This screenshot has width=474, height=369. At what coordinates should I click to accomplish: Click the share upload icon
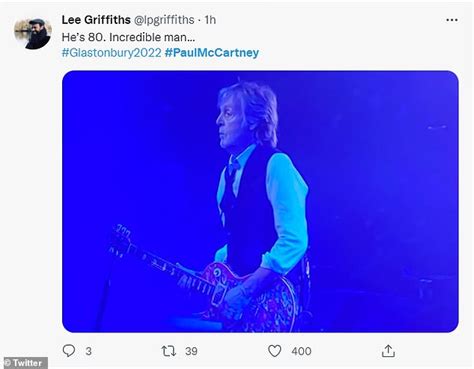point(388,351)
